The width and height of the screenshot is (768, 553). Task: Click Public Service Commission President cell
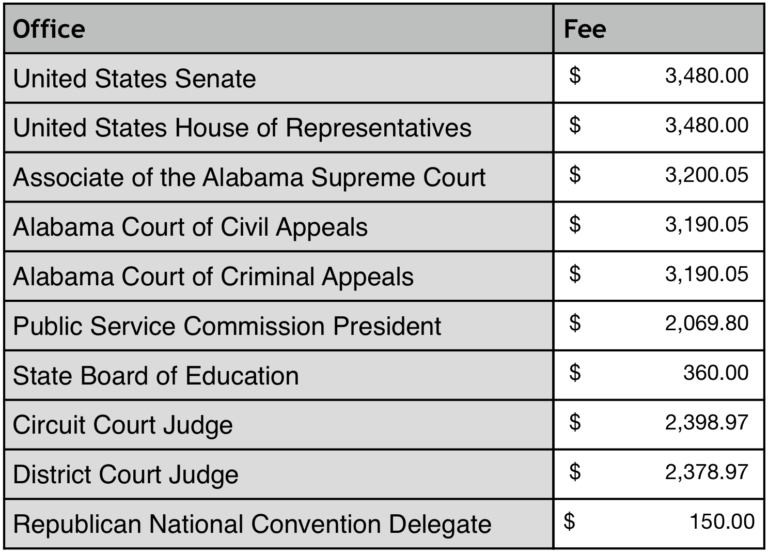point(227,326)
